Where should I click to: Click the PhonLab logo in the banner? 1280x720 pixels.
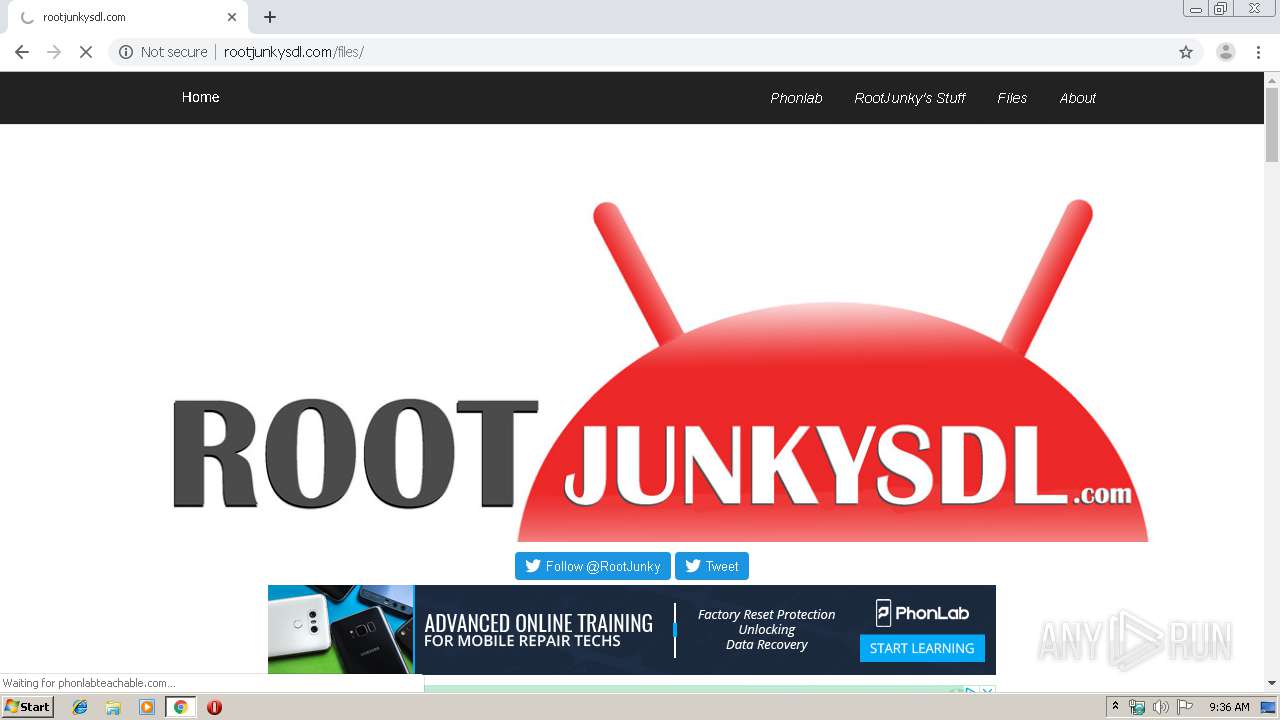(922, 613)
